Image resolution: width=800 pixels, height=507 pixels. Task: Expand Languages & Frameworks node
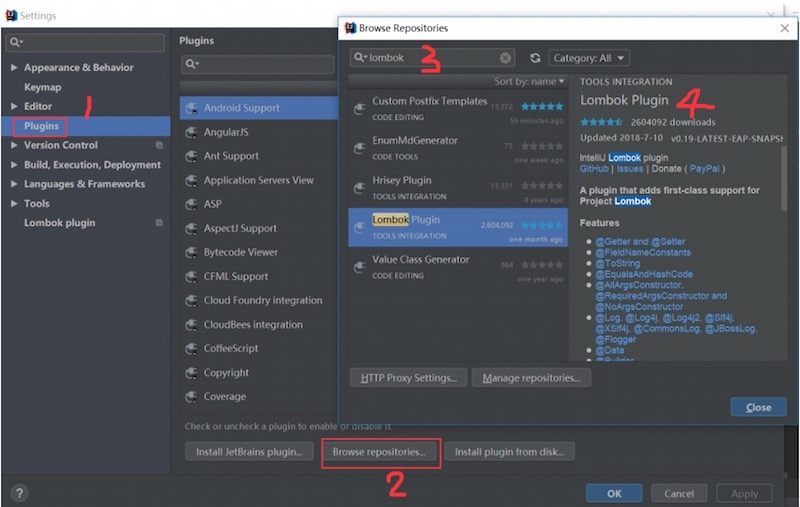tap(14, 184)
